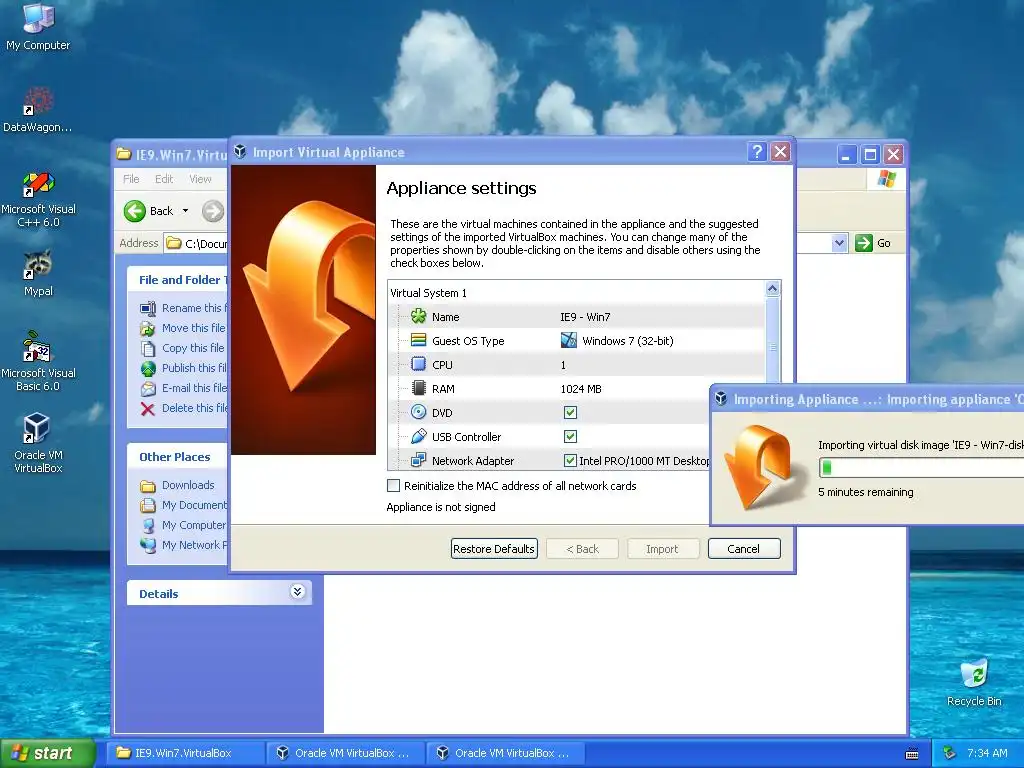Enable Reinitialize the MAC address checkbox
1024x768 pixels.
(393, 486)
